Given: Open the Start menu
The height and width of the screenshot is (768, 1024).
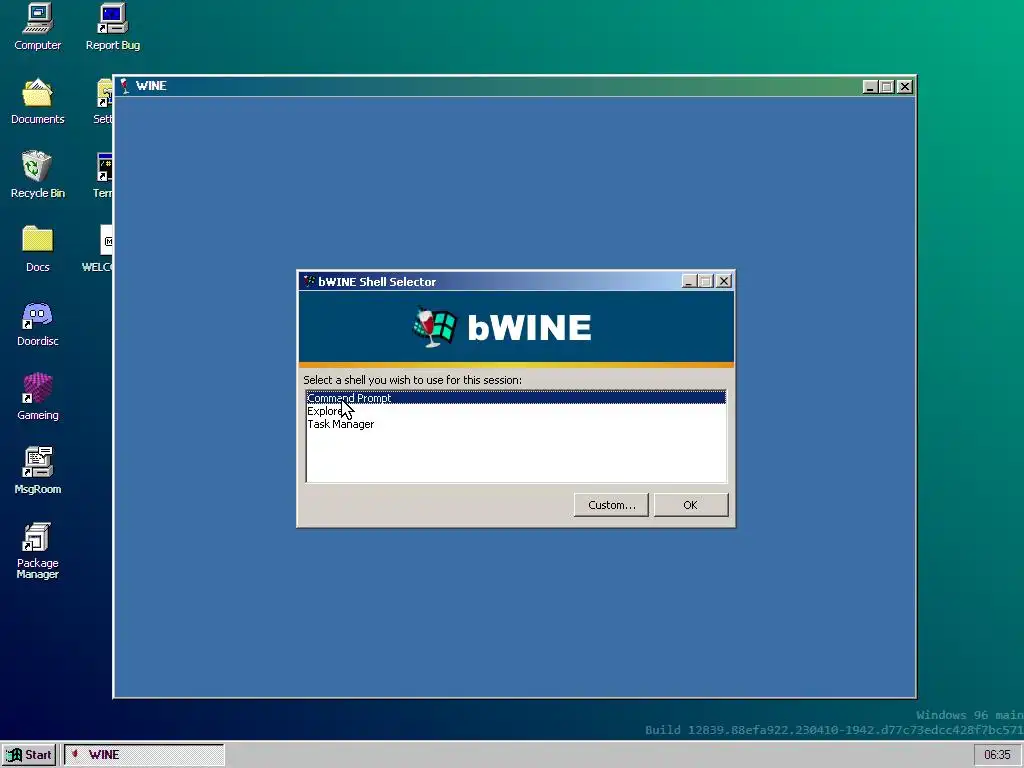Looking at the screenshot, I should point(29,755).
